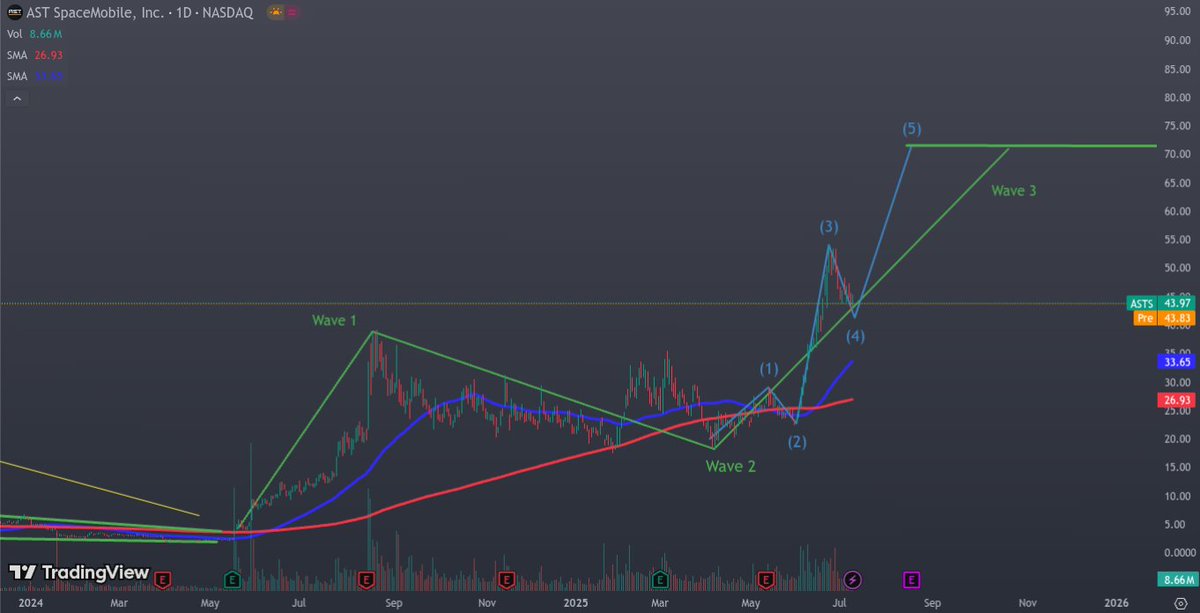
Task: Select the blue (2) wave label
Action: (796, 441)
